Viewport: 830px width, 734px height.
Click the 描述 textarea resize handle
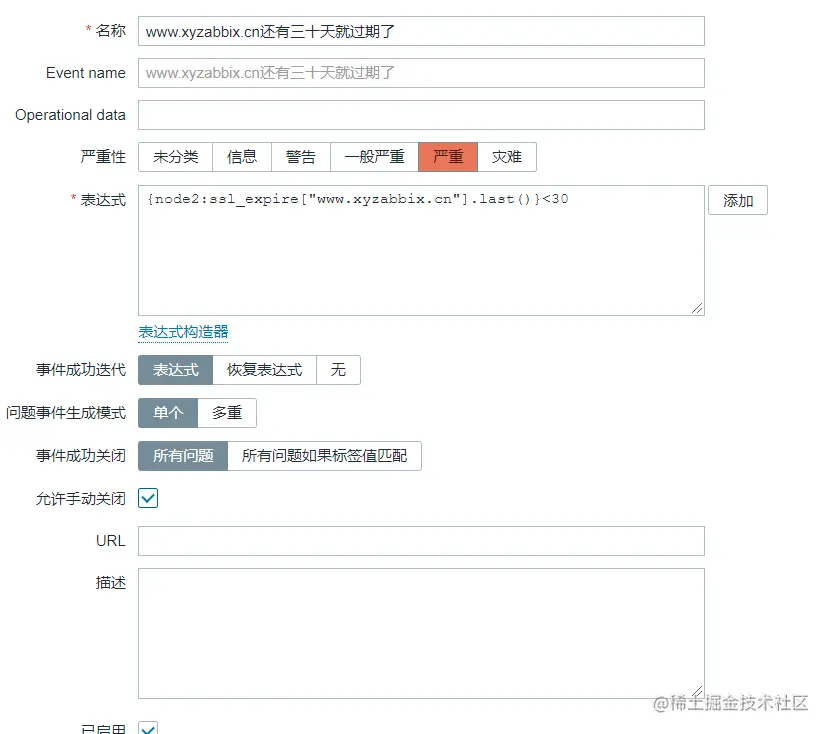[x=697, y=691]
